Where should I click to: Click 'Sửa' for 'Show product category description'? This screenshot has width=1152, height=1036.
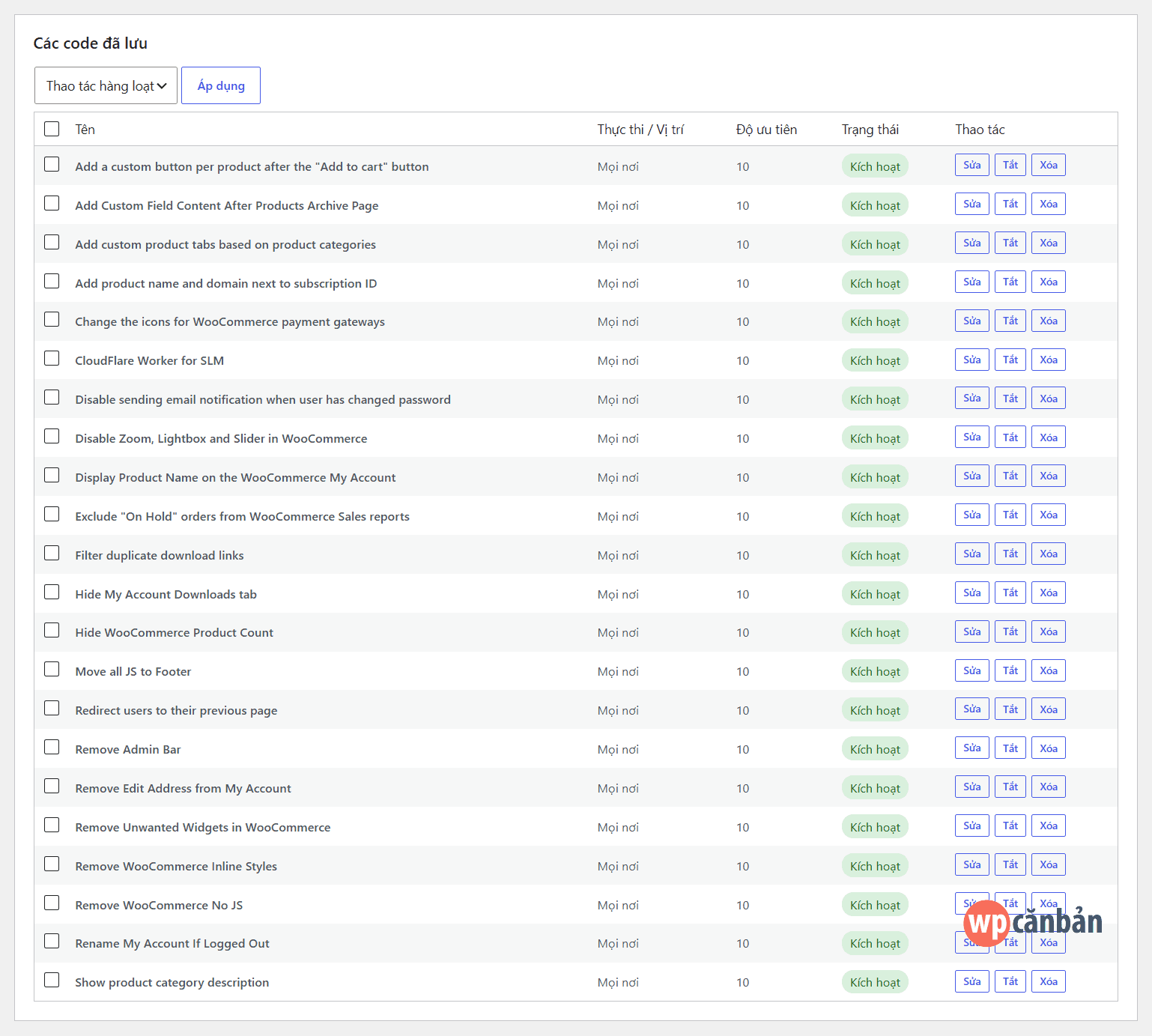click(x=972, y=981)
